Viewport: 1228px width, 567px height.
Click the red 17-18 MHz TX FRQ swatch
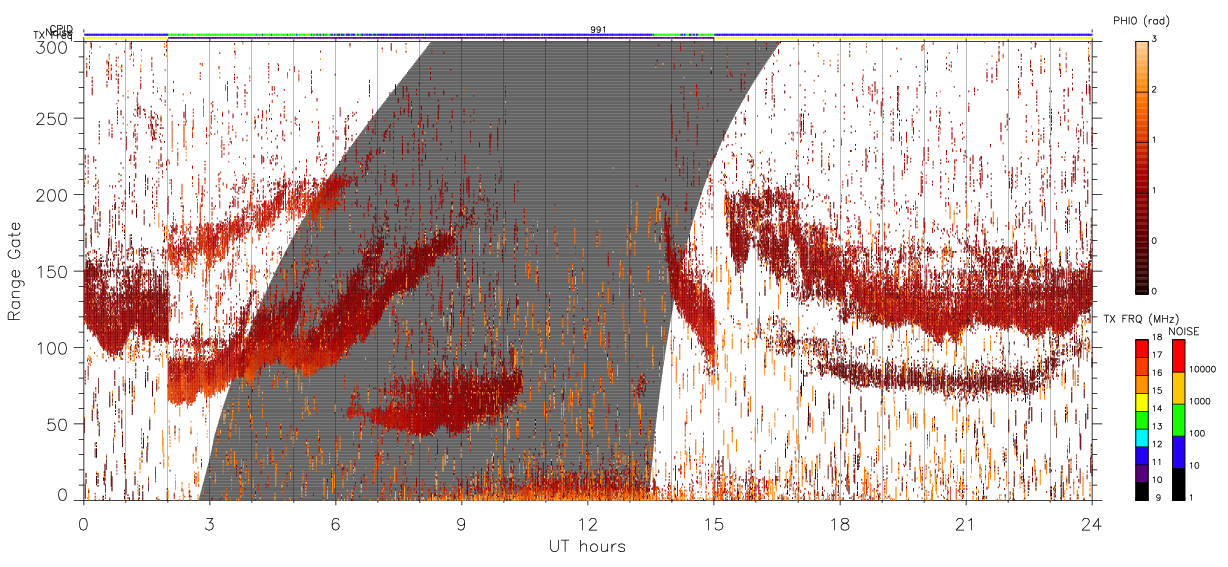(x=1141, y=349)
